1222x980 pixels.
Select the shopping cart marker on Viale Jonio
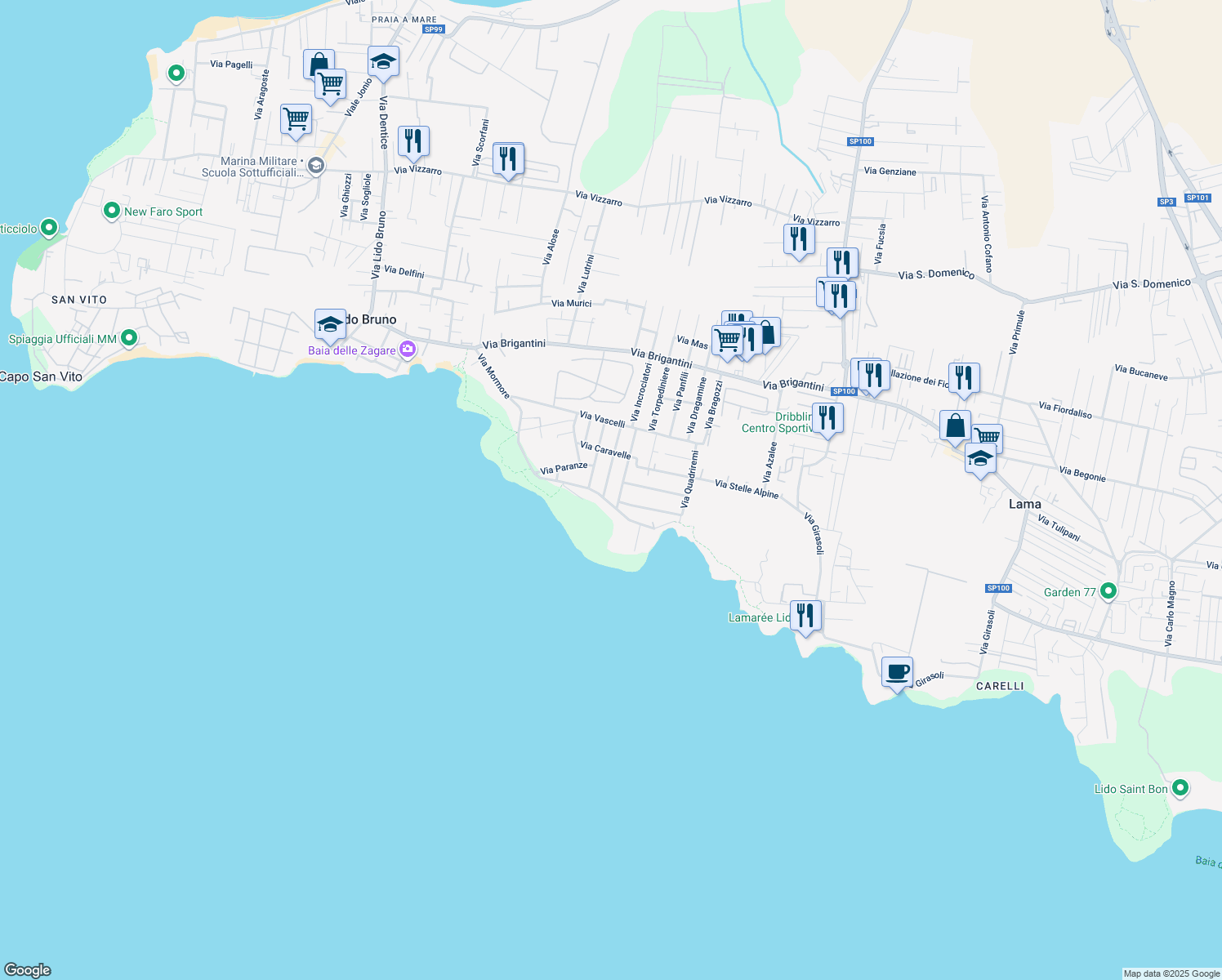click(x=331, y=84)
